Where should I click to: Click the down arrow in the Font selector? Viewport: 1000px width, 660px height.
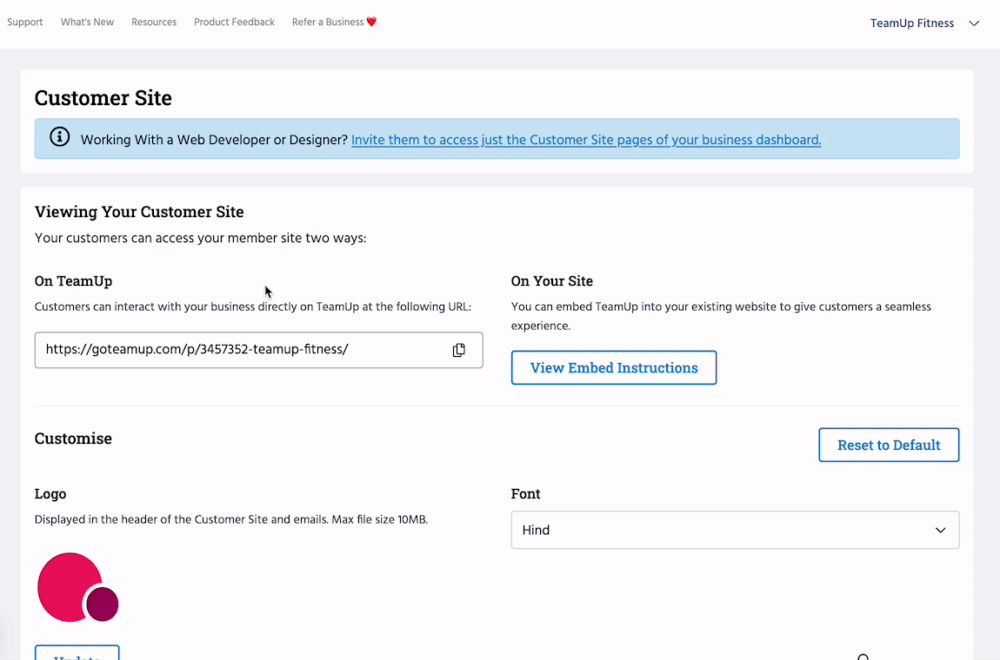click(x=940, y=530)
